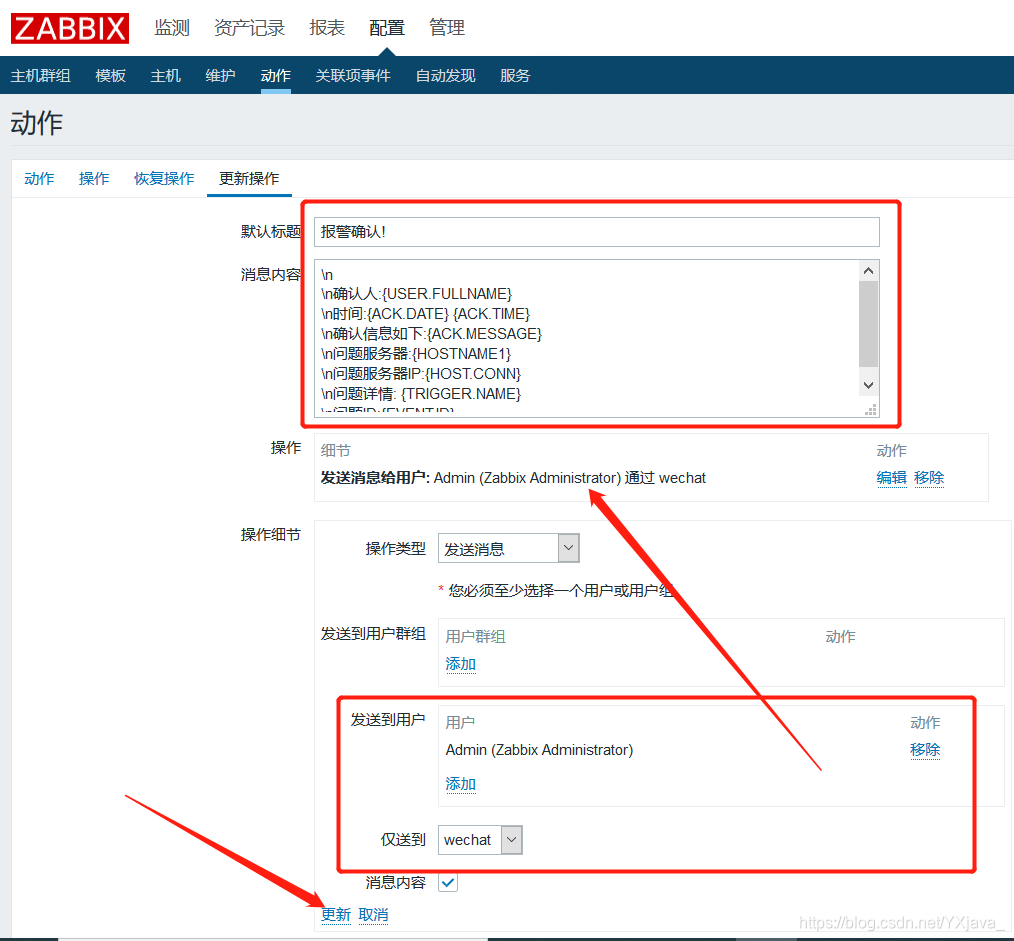Open the 报表 top menu
Screen dimensions: 1014x941
327,28
